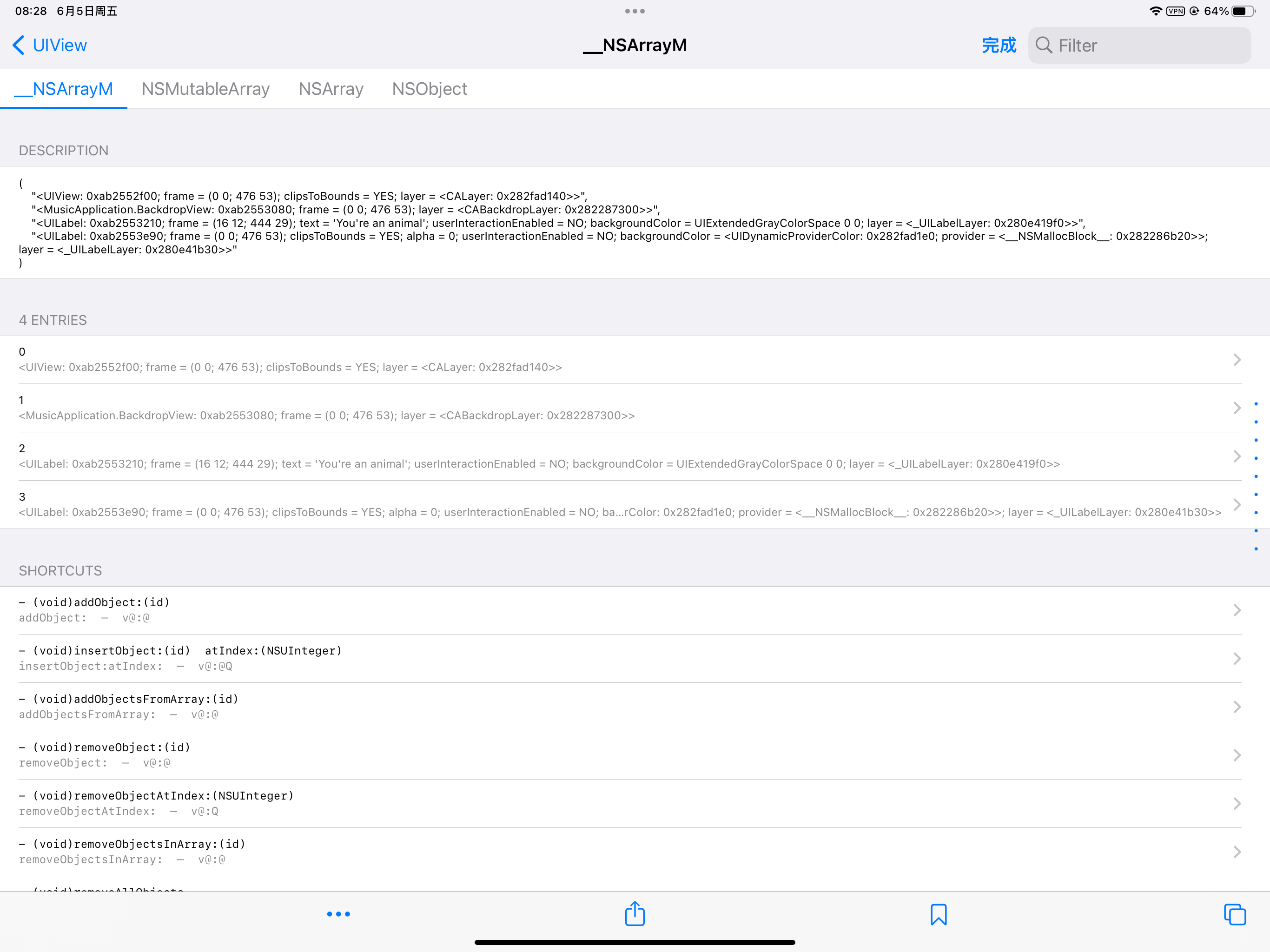
Task: Open entry 3 UILabel alpha = 0 row
Action: [x=635, y=504]
